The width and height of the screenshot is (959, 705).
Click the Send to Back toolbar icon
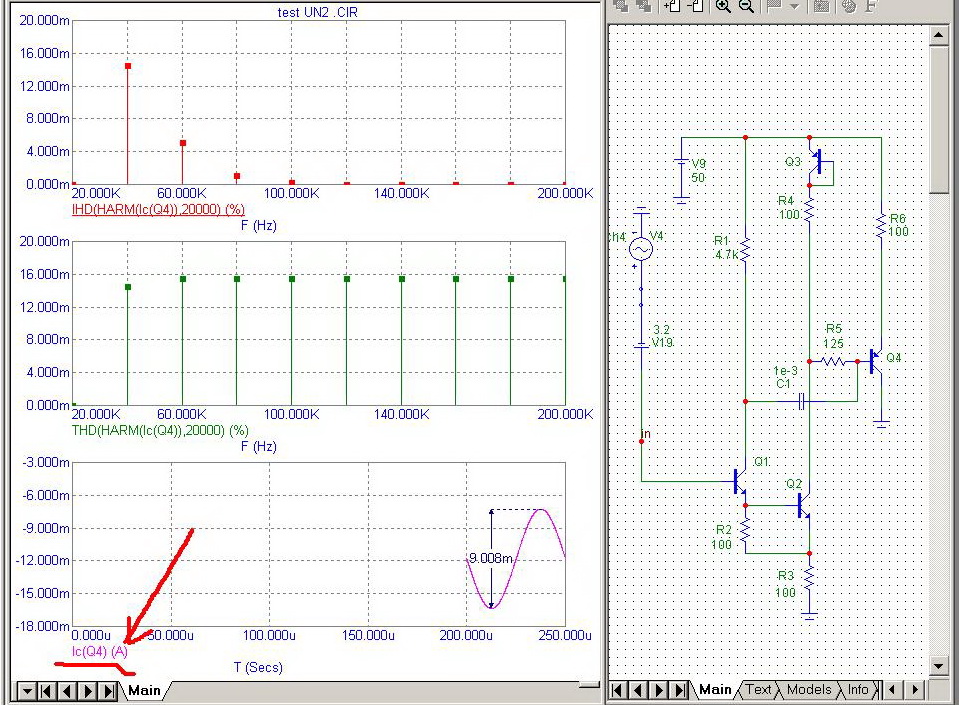643,6
